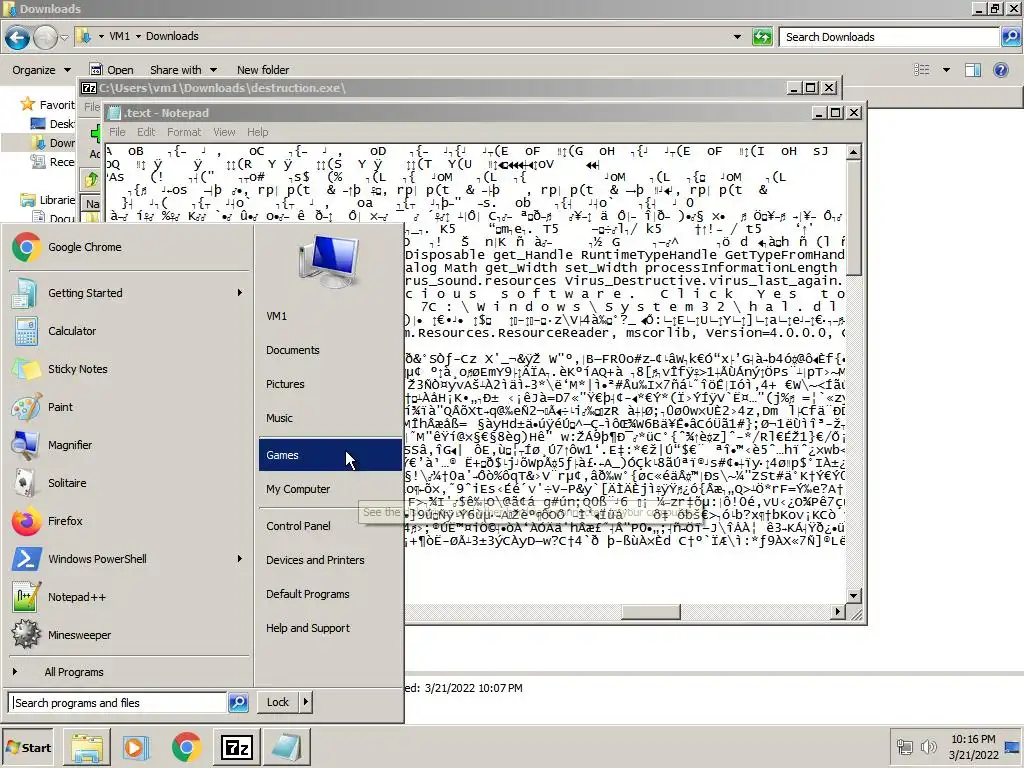
Task: Select Games in the Start menu
Action: pyautogui.click(x=330, y=455)
